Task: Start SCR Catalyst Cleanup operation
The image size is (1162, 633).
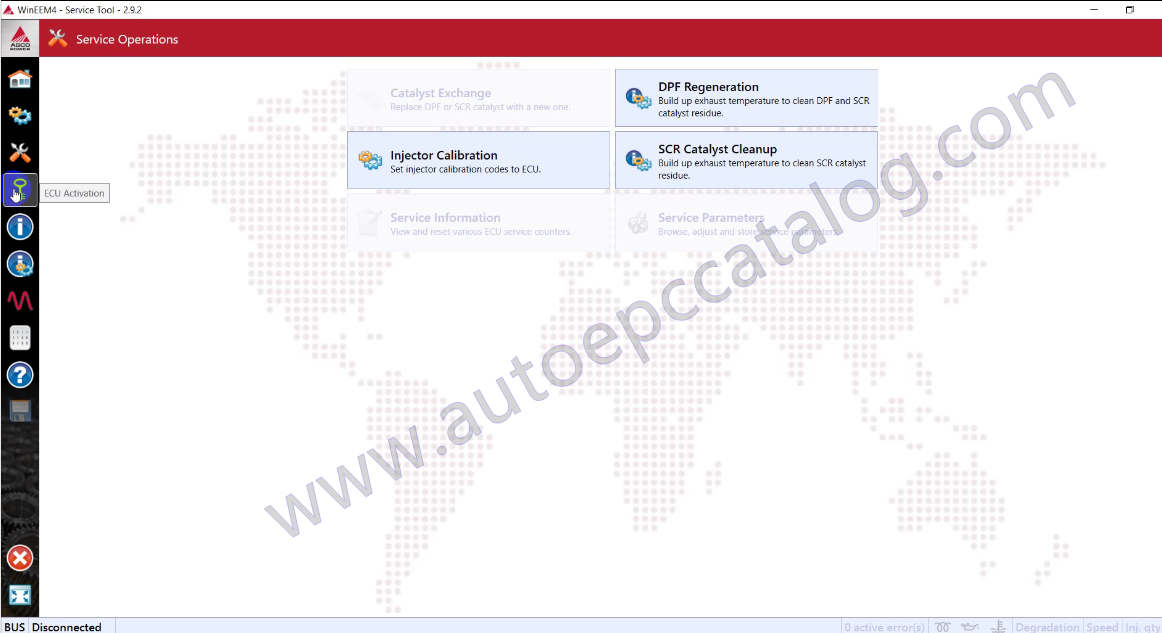Action: pos(746,160)
